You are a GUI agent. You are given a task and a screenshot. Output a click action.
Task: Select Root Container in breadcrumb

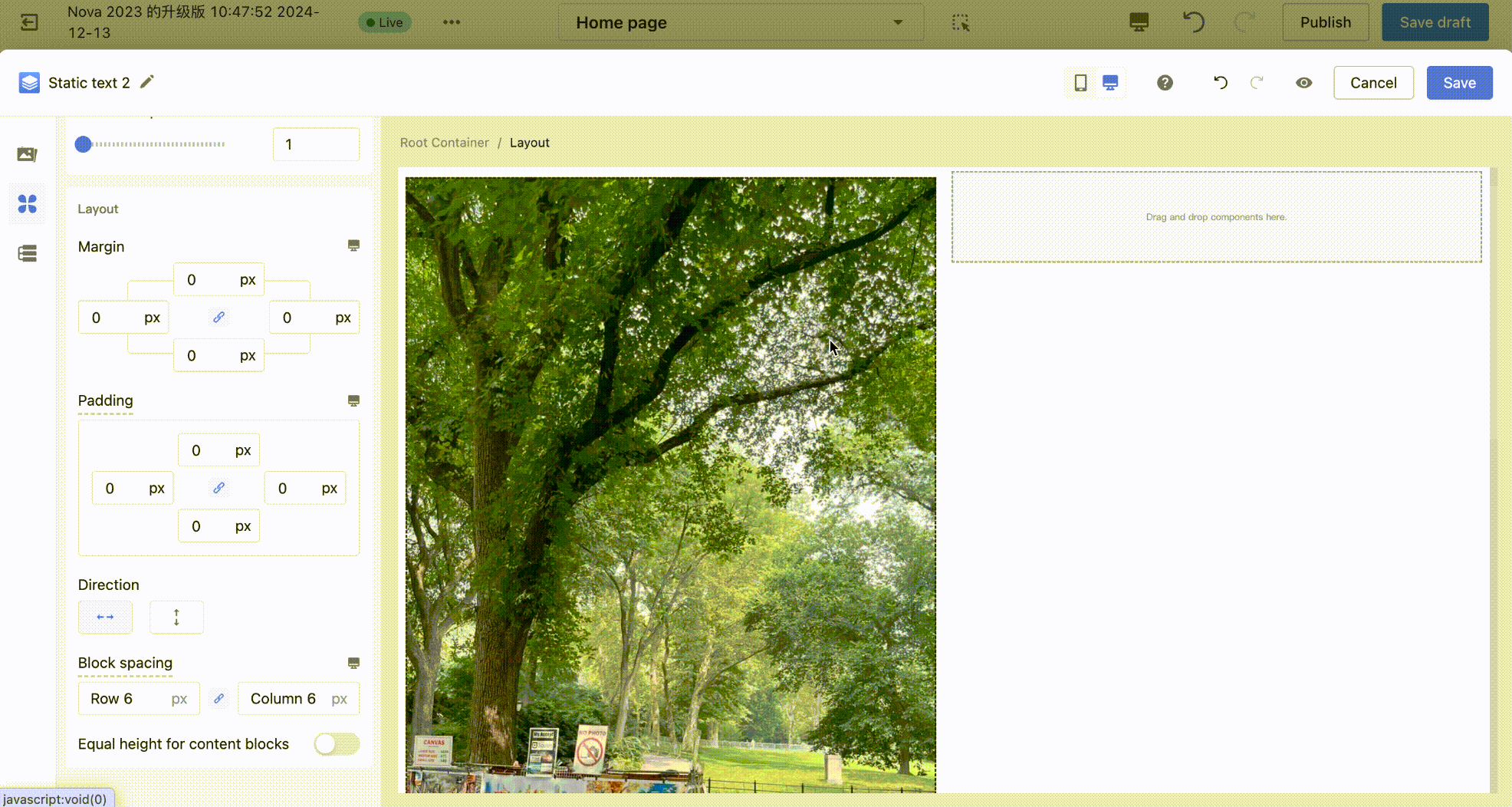(444, 143)
